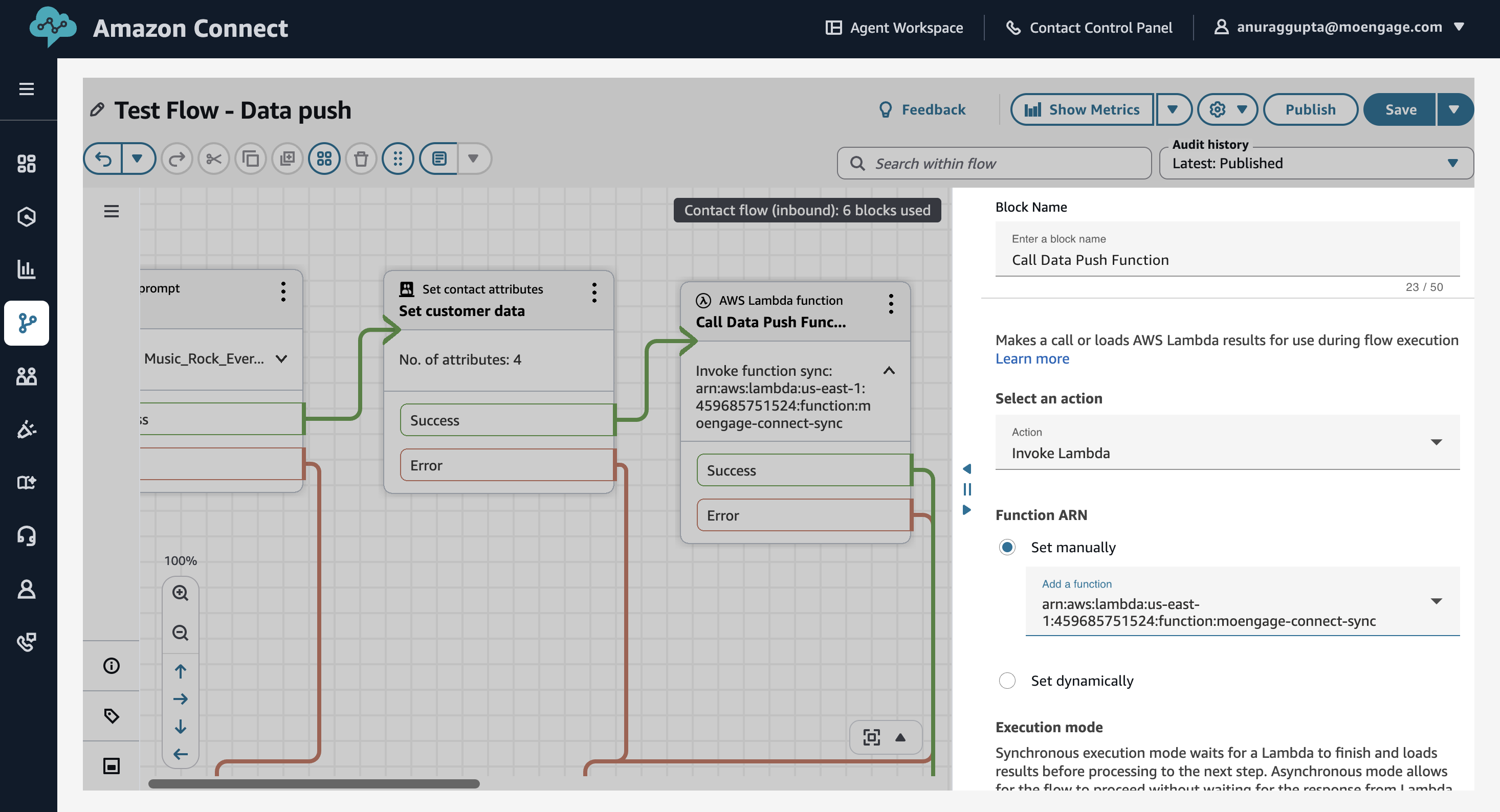Image resolution: width=1500 pixels, height=812 pixels.
Task: Open the Add a function ARN dropdown
Action: 1243,601
